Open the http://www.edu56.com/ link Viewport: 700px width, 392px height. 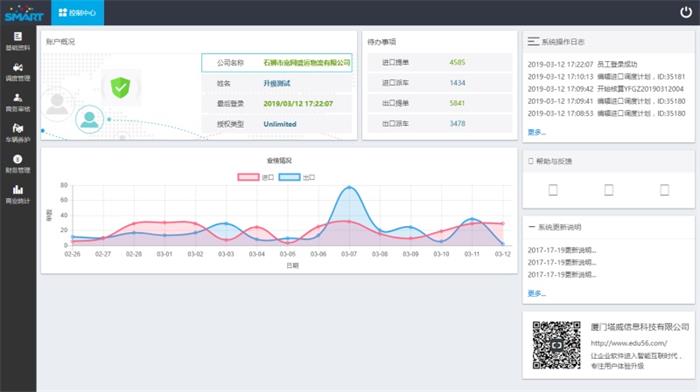629,343
